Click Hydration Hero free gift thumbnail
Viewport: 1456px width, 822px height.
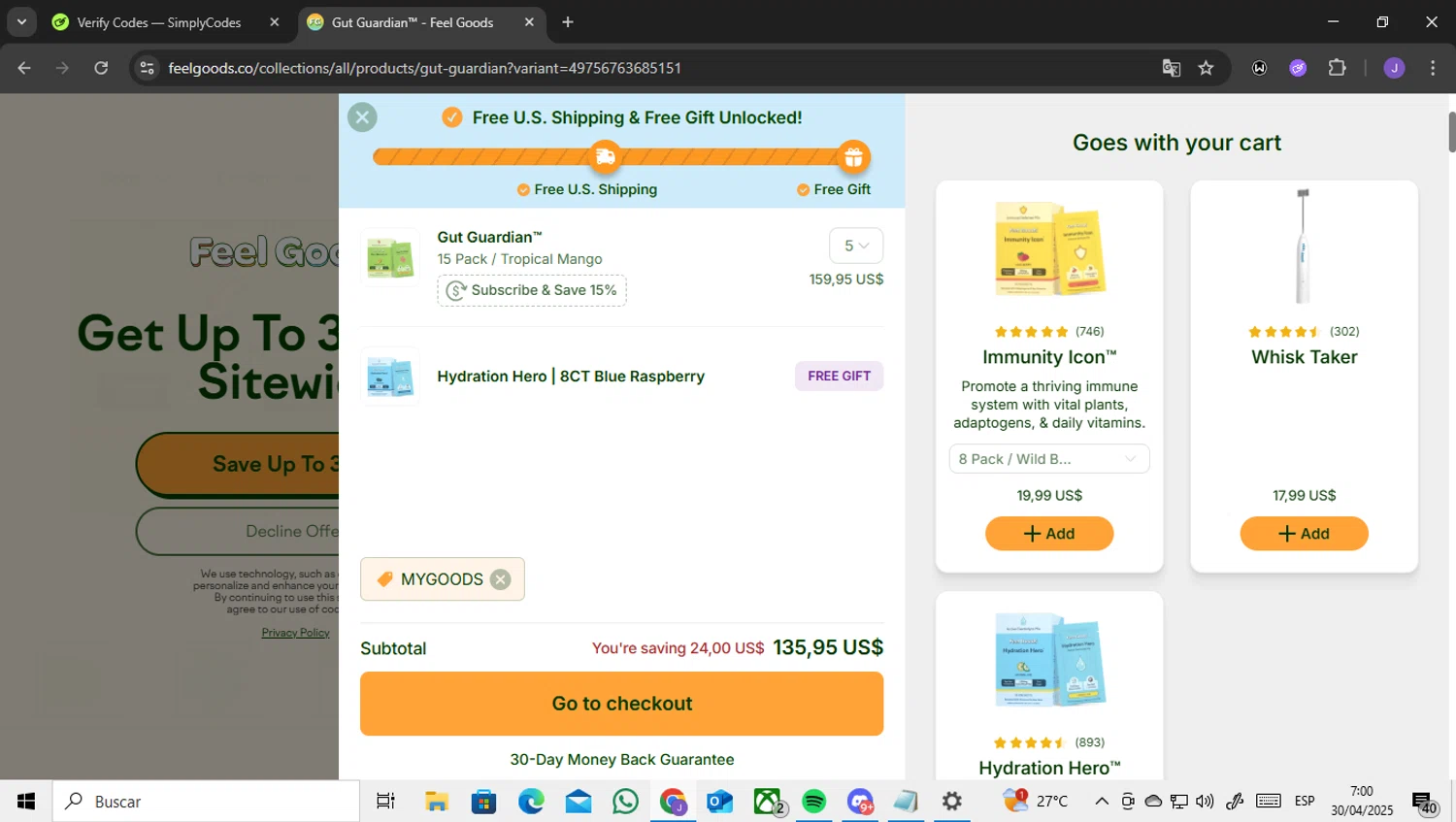(390, 377)
